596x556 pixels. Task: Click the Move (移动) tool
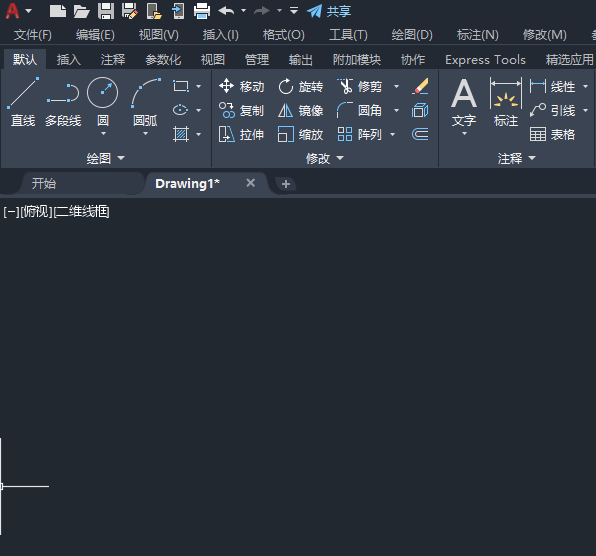click(242, 87)
